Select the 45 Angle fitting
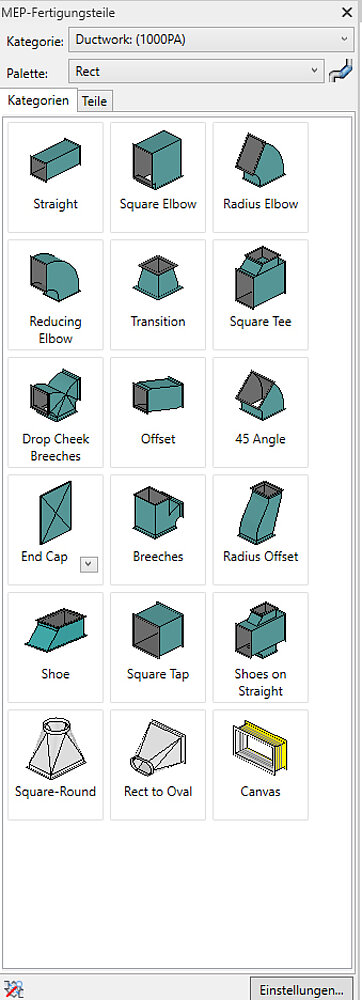The height and width of the screenshot is (1000, 362). (261, 412)
